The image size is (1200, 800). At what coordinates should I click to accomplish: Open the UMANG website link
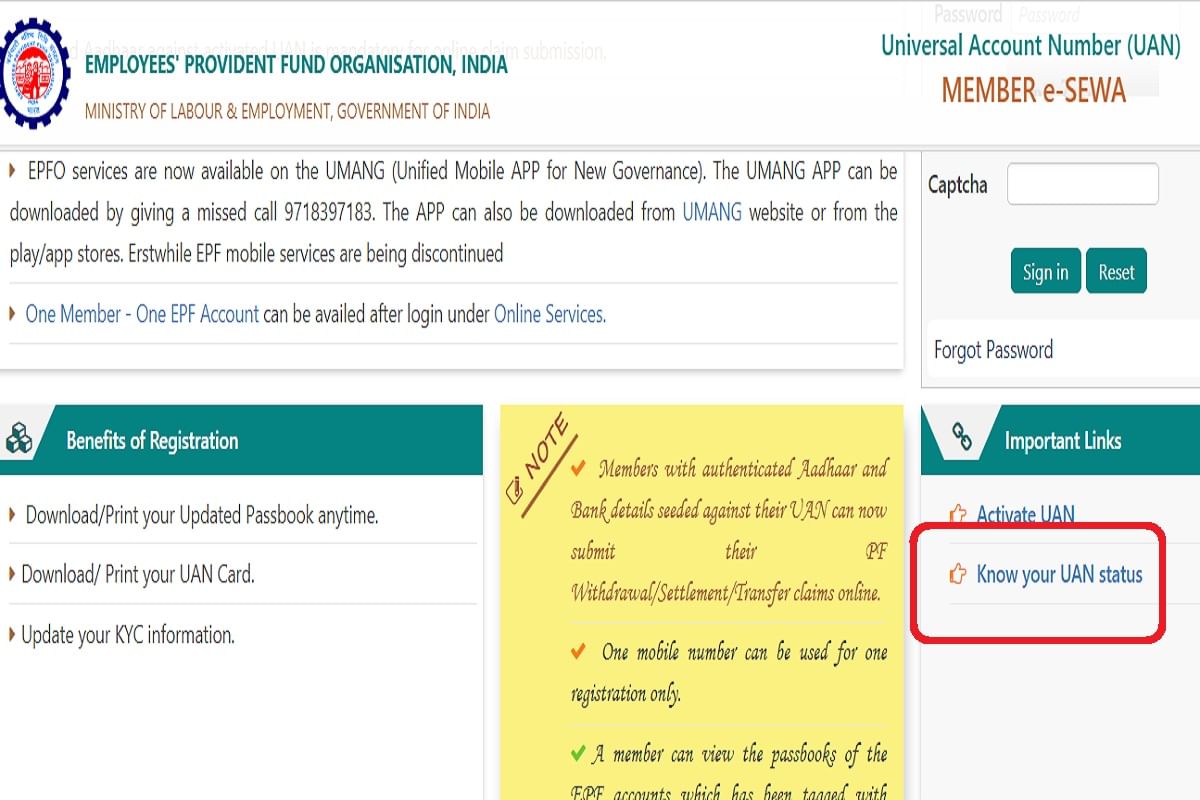712,212
